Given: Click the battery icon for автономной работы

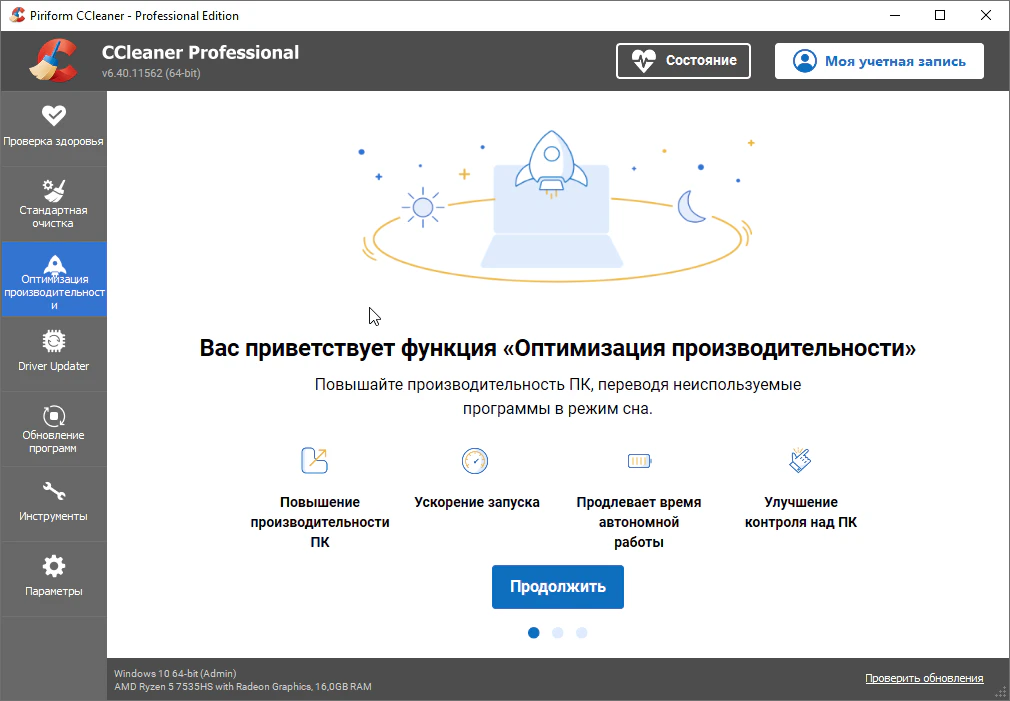Looking at the screenshot, I should pyautogui.click(x=638, y=460).
